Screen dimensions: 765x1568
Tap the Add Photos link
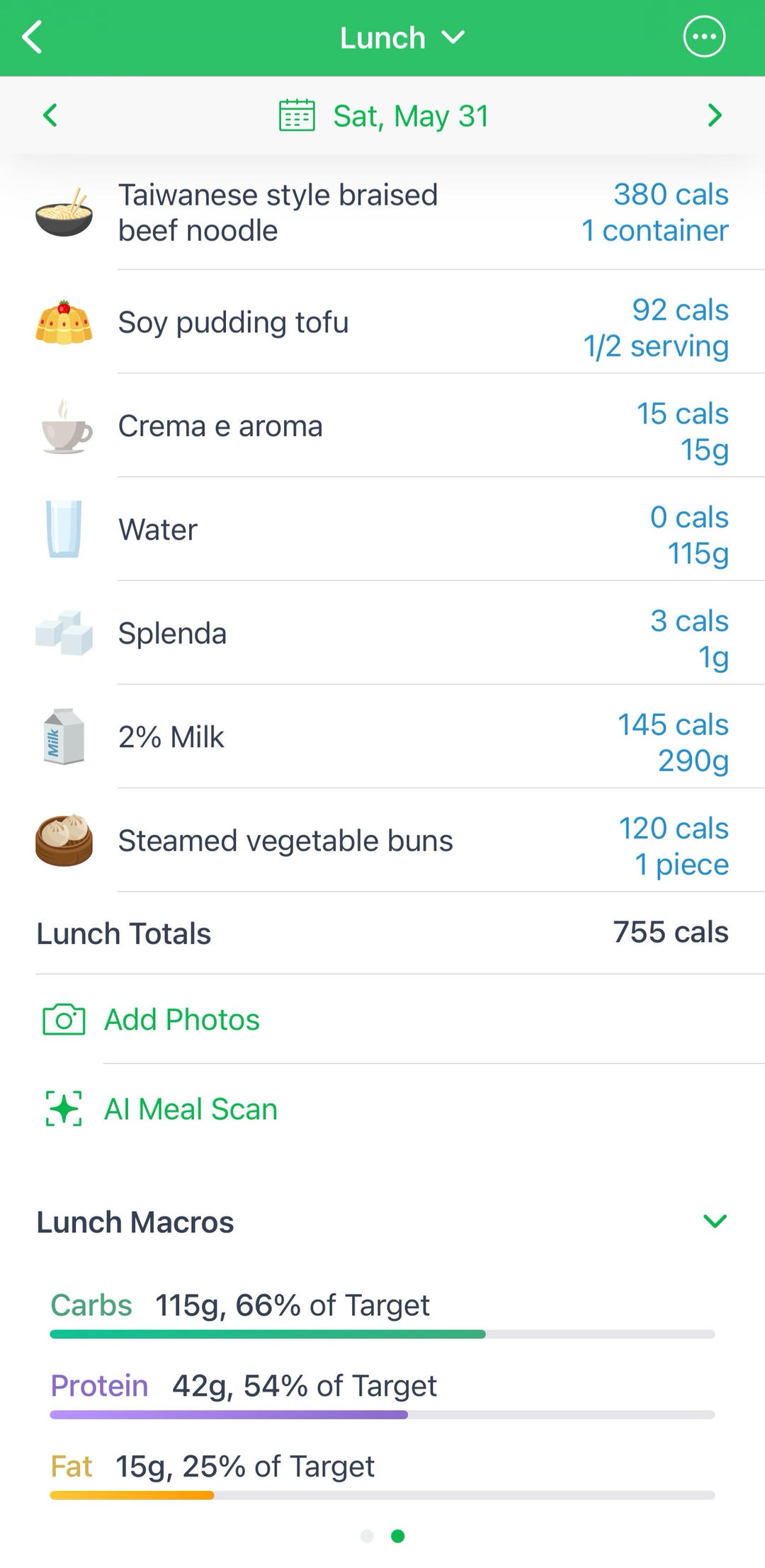(x=182, y=1020)
